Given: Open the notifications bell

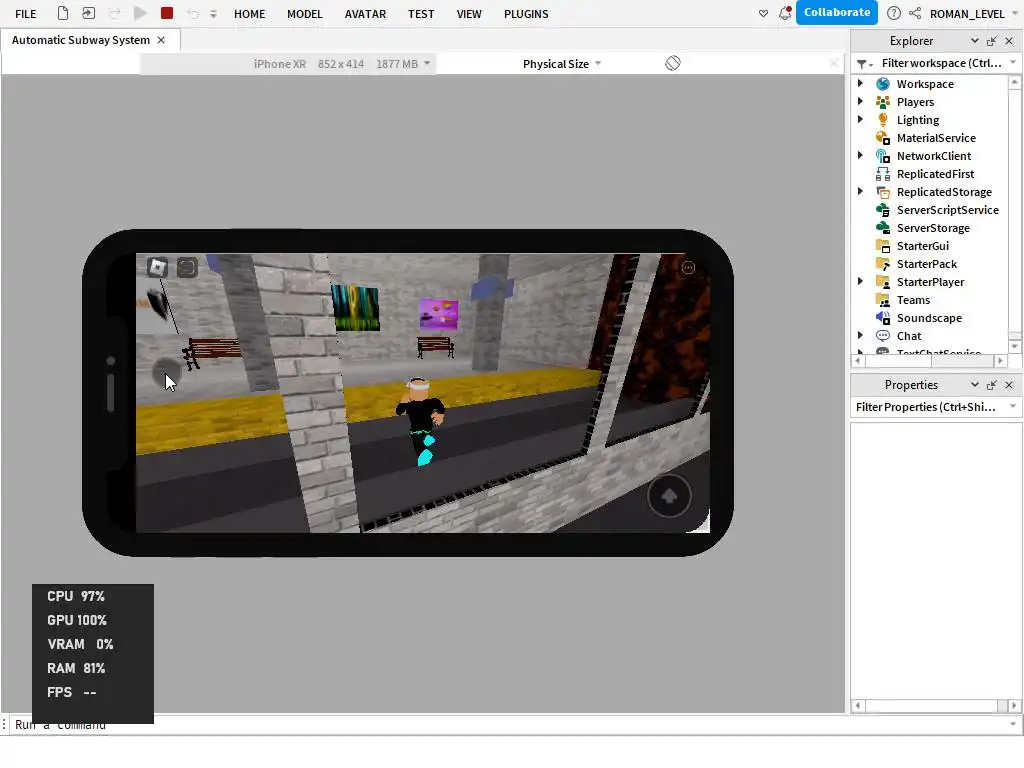Looking at the screenshot, I should 785,13.
